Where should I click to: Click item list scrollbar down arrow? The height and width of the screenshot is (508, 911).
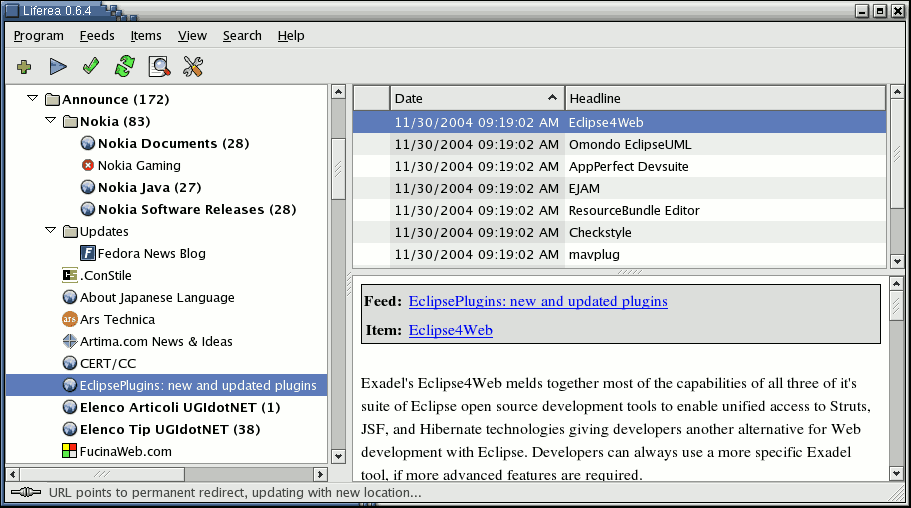click(x=897, y=262)
